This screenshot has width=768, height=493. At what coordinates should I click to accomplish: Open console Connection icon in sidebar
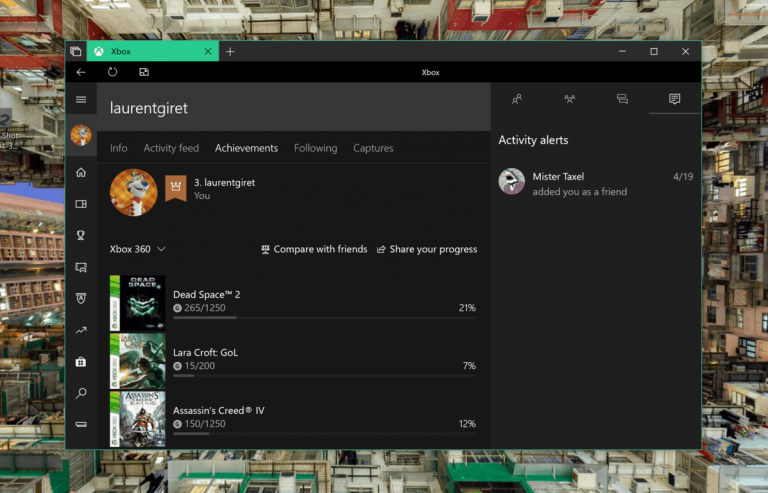(81, 424)
